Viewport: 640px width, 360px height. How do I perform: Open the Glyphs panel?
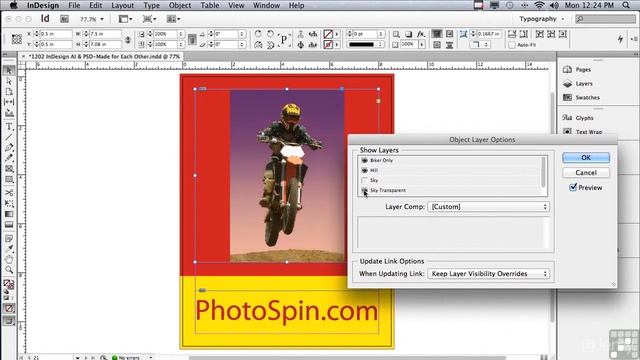[x=579, y=118]
